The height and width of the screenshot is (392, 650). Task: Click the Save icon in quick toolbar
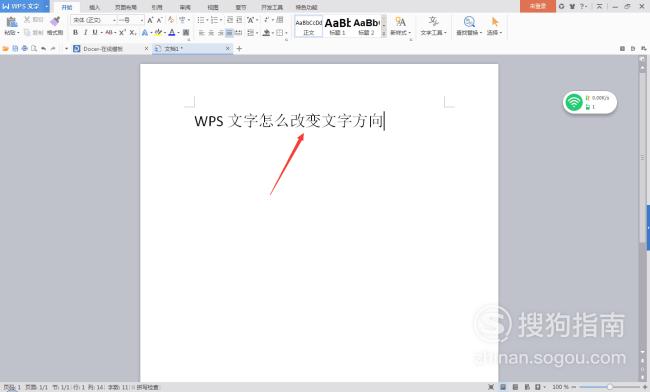[15, 48]
